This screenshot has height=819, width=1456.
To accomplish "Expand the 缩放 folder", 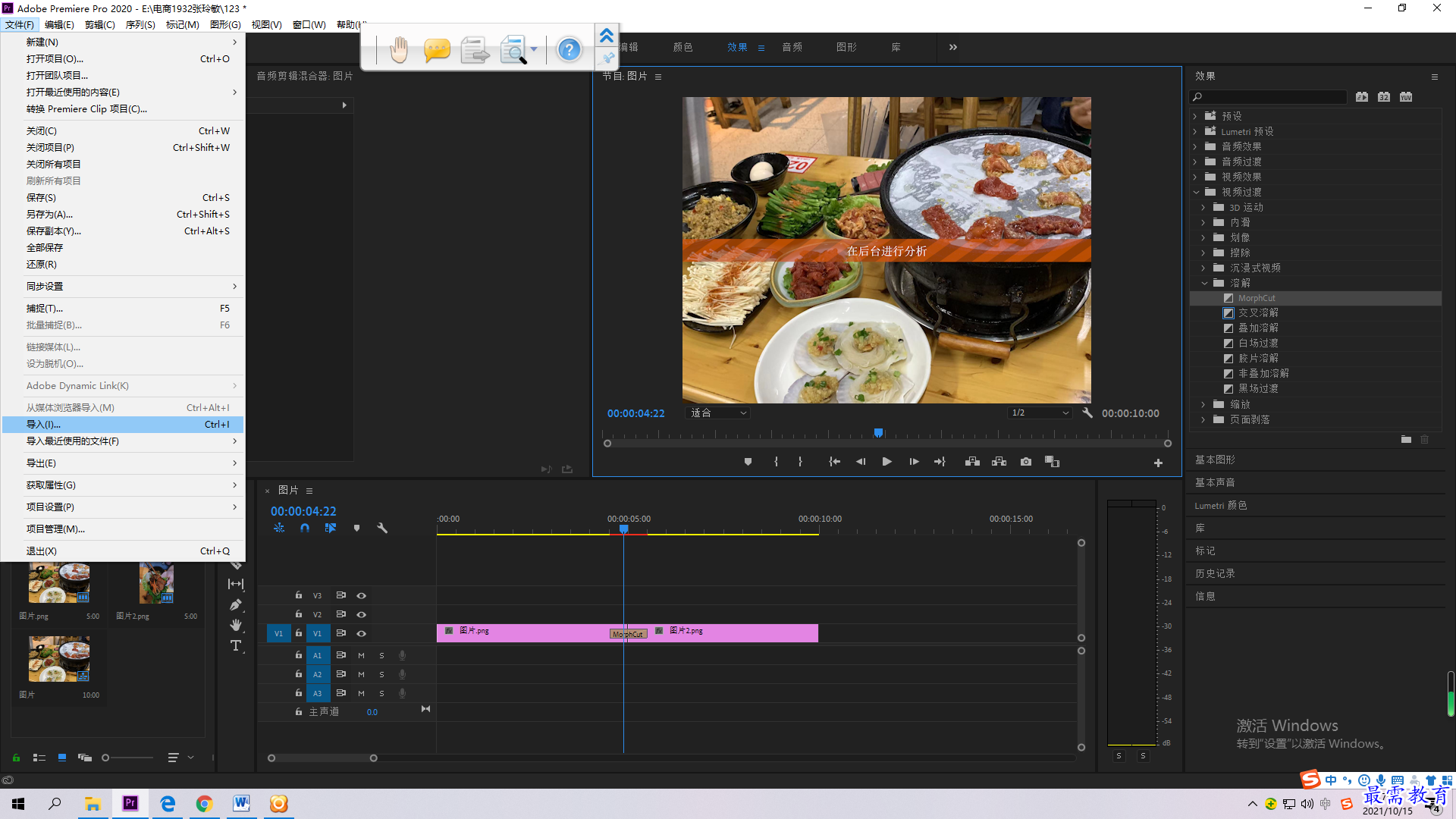I will 1203,404.
